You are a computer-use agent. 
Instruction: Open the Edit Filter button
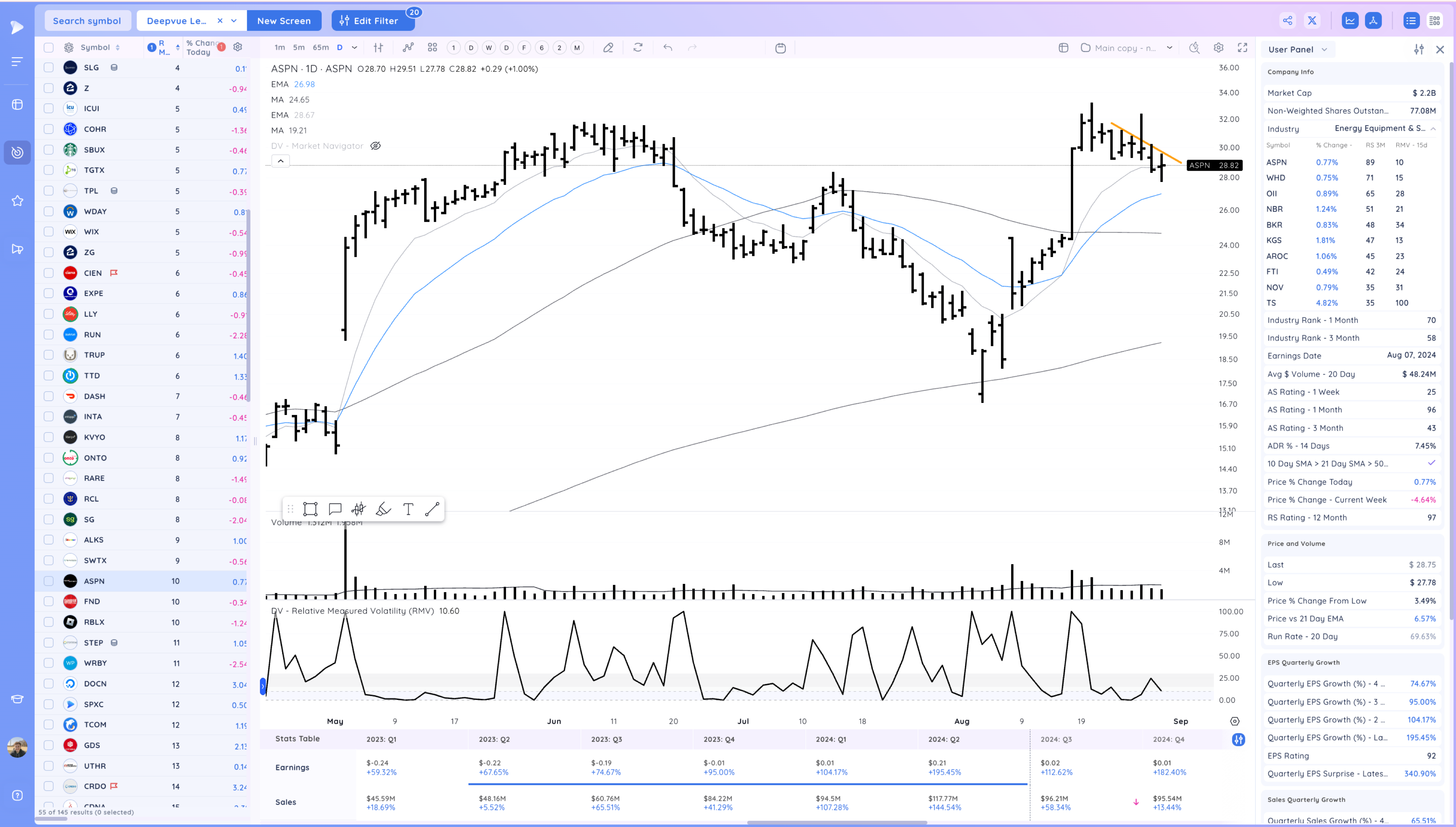tap(369, 21)
